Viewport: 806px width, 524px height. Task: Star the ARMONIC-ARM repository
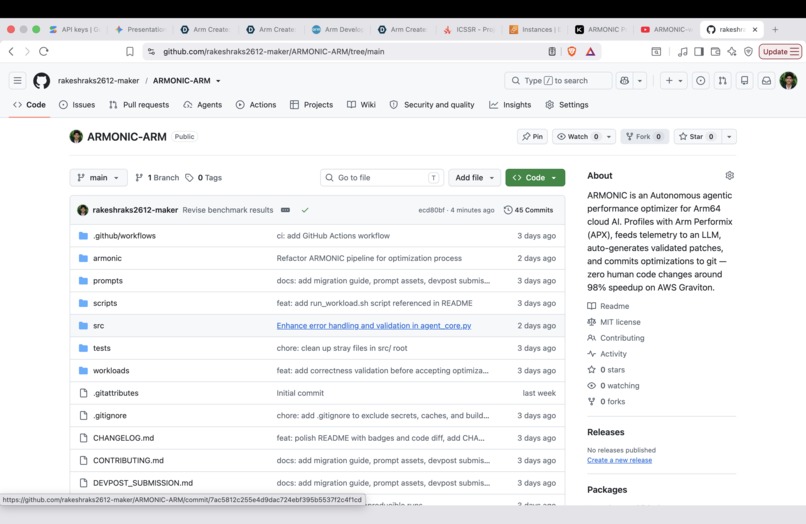click(698, 137)
